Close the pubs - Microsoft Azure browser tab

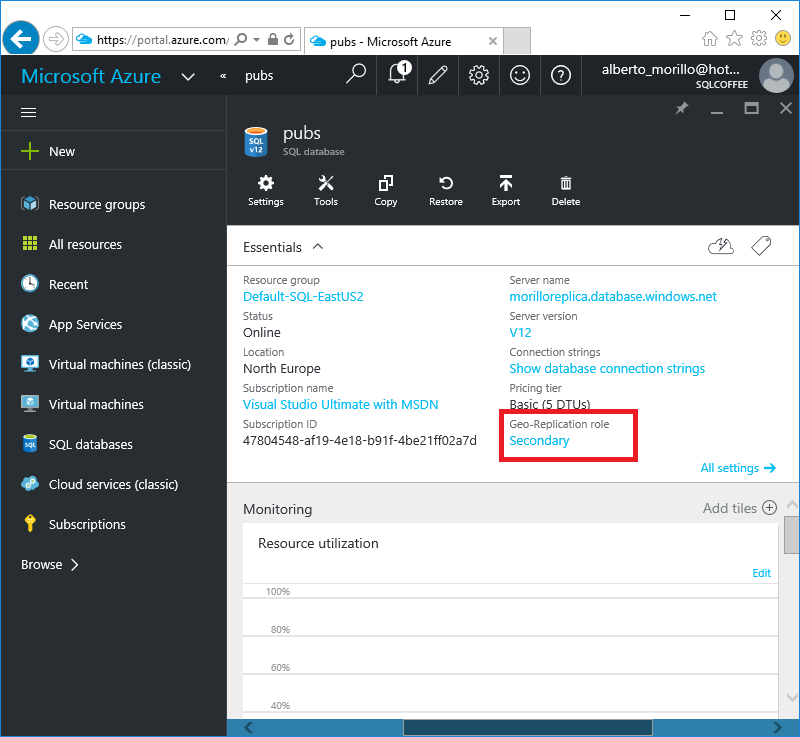point(492,41)
